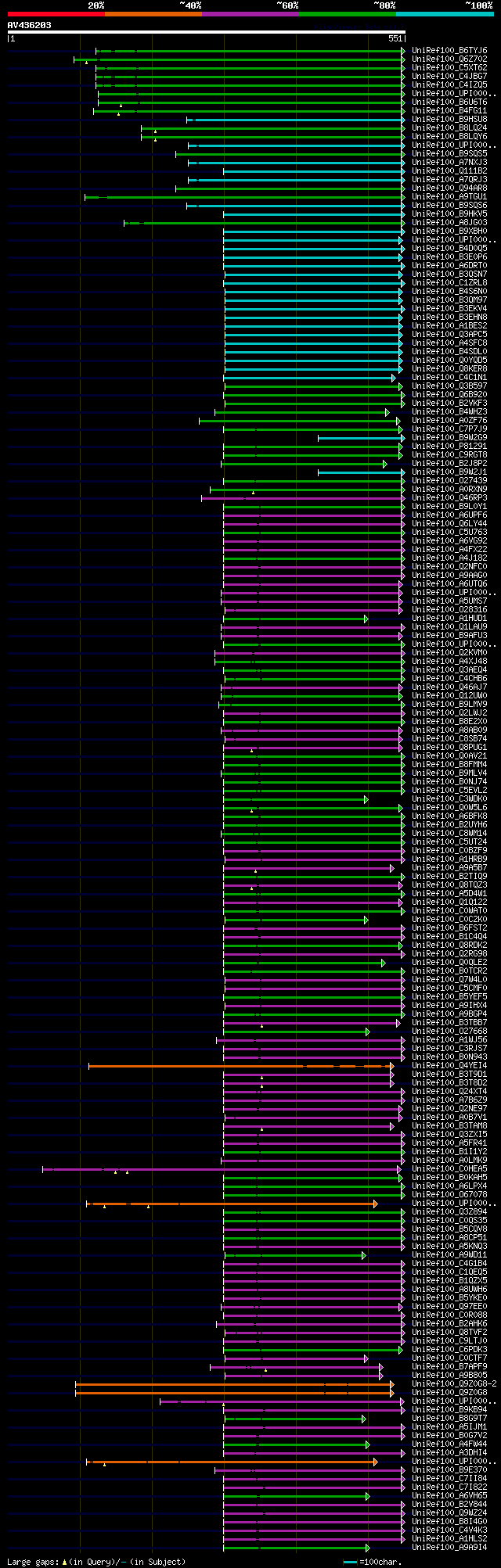The width and height of the screenshot is (501, 1568).
Task: Select label UniRef100_Q8KER8
Action: coord(449,368)
